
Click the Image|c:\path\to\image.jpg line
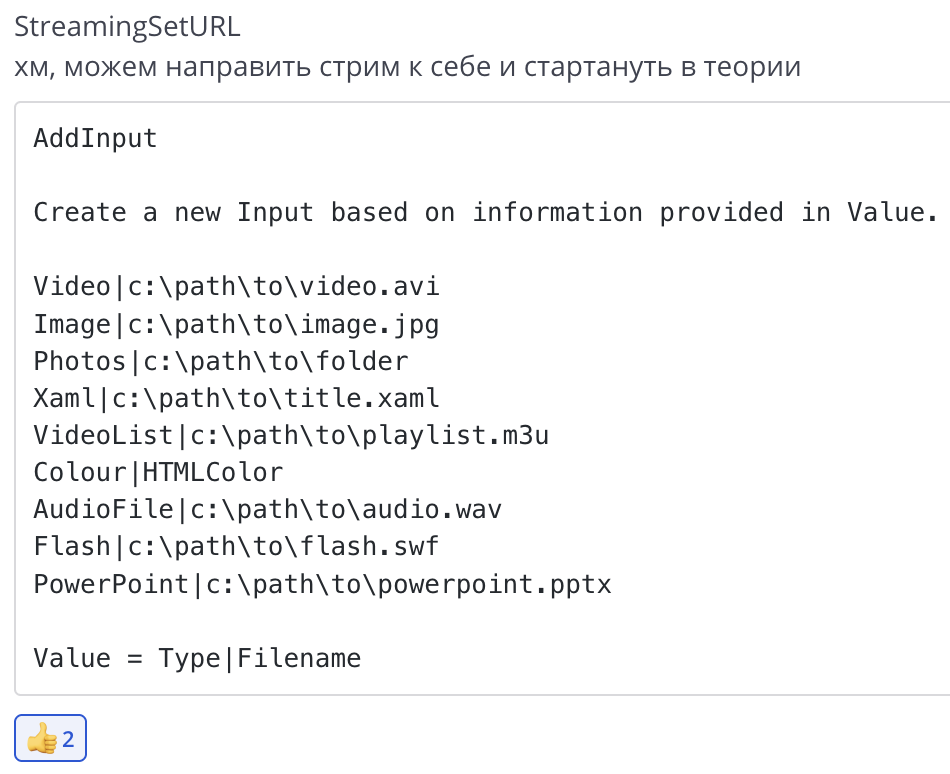click(x=236, y=324)
